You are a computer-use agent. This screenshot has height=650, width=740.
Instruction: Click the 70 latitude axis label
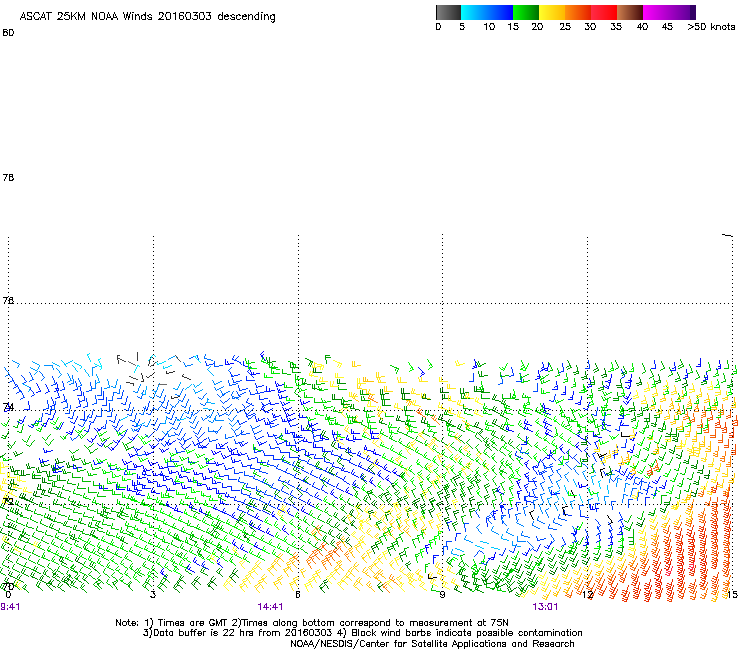8,587
